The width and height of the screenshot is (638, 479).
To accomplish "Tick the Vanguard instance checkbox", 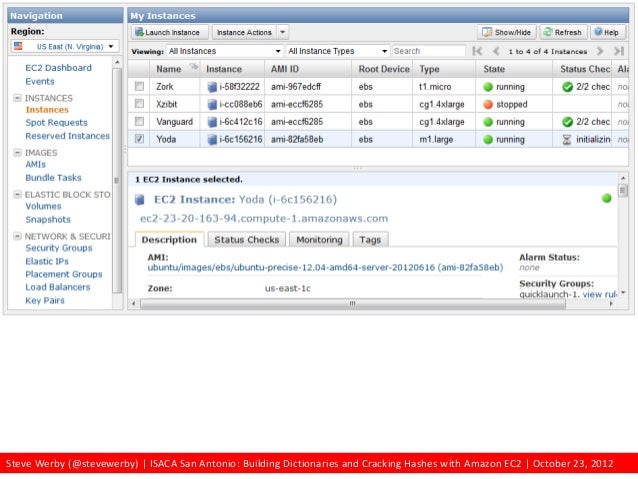I will click(x=140, y=122).
